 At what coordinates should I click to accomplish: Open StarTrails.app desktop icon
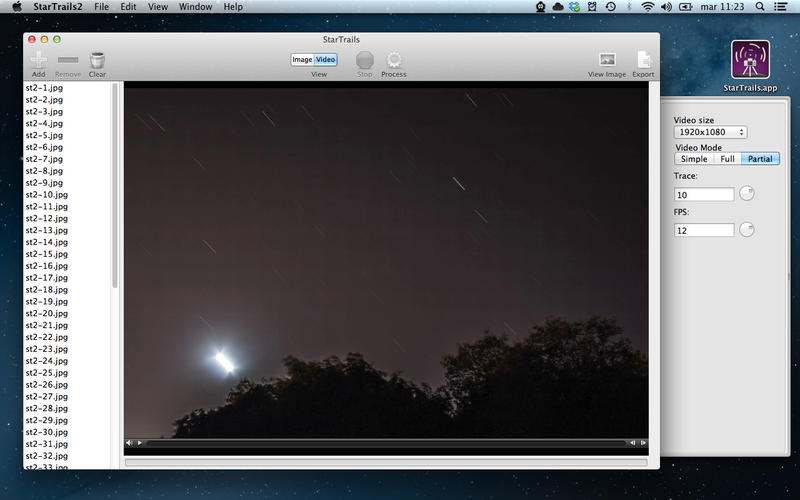(750, 60)
